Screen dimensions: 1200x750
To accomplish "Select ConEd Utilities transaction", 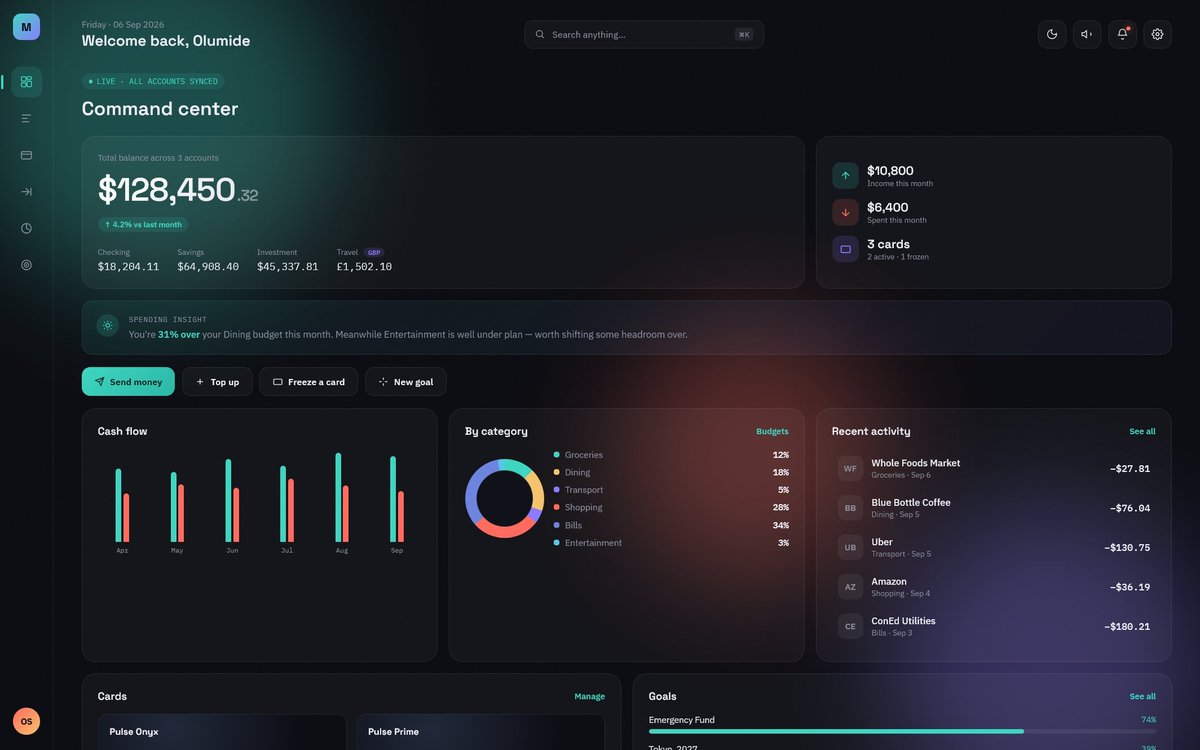I will coord(994,626).
